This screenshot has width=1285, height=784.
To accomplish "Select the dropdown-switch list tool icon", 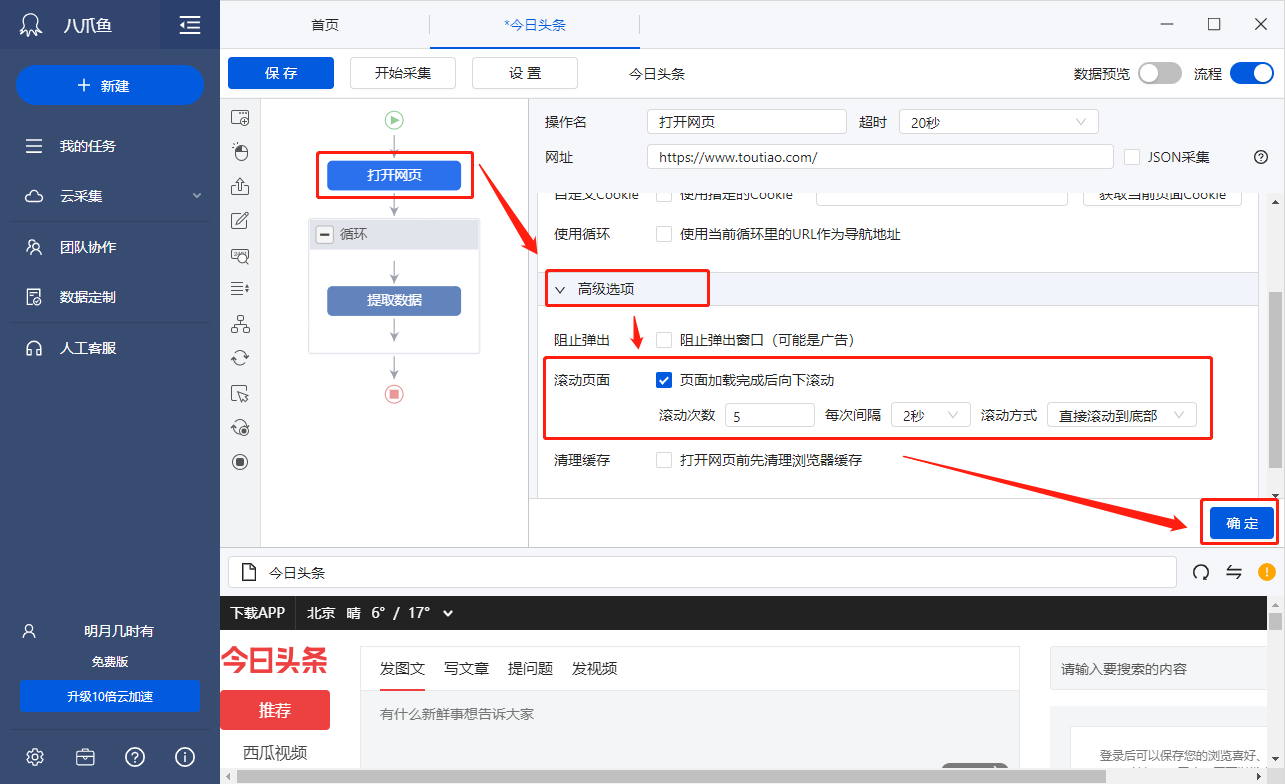I will 240,289.
